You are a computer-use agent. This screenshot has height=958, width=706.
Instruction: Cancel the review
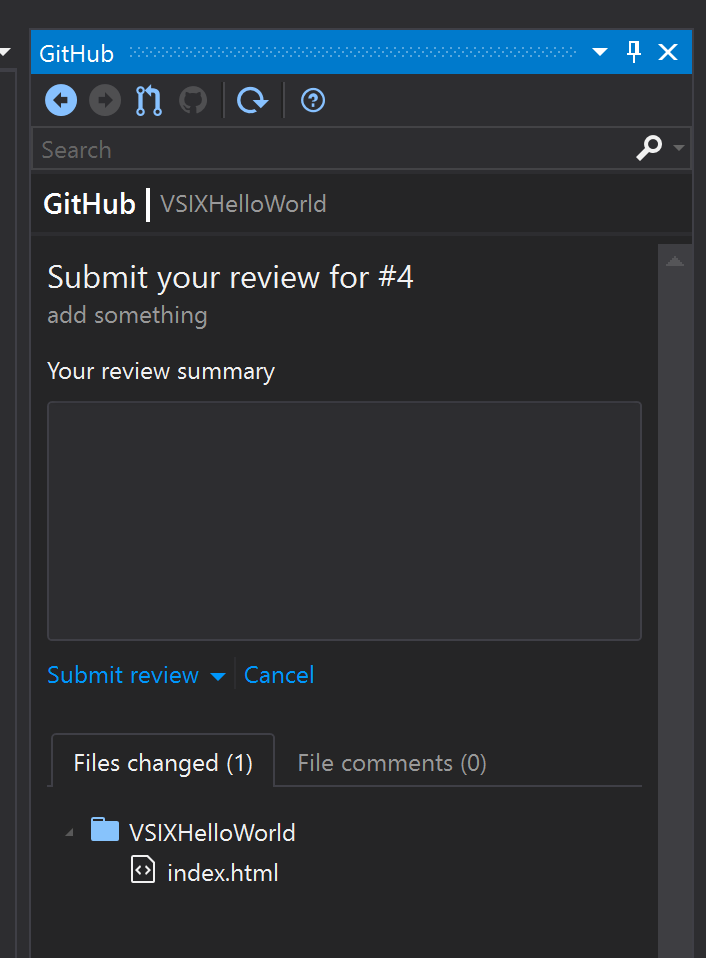[x=279, y=675]
